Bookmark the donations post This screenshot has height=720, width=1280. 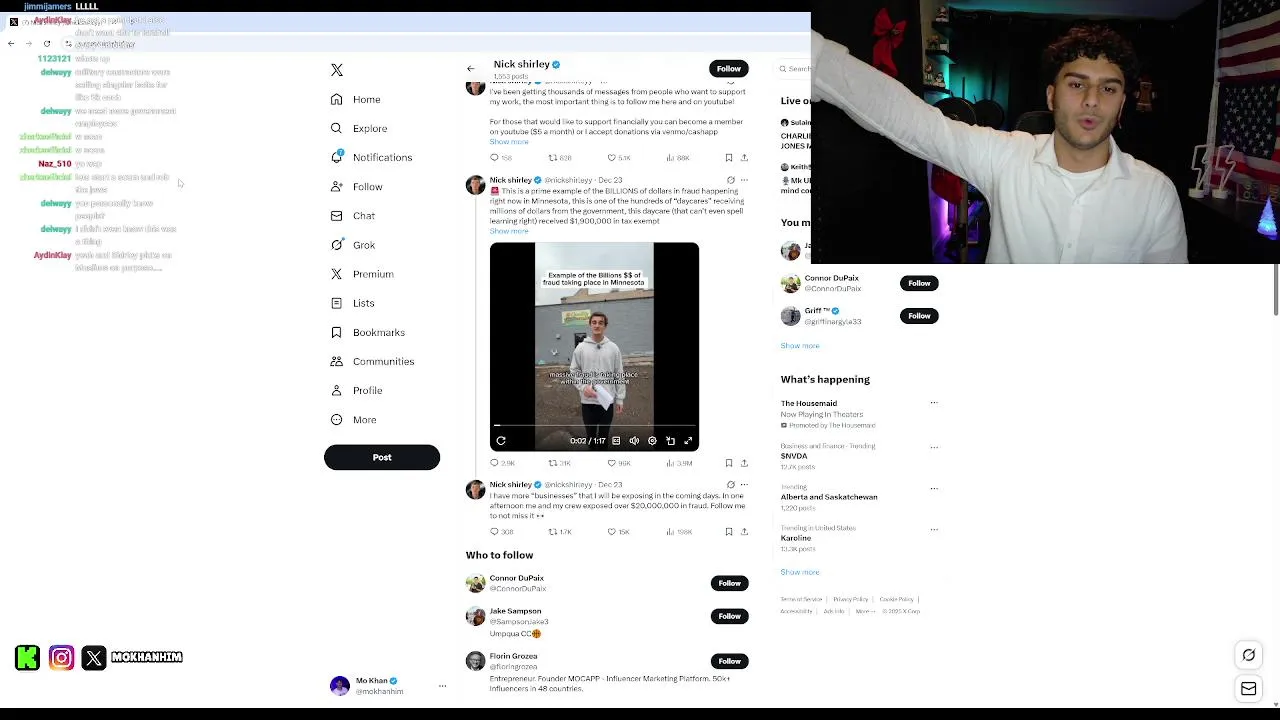tap(729, 158)
